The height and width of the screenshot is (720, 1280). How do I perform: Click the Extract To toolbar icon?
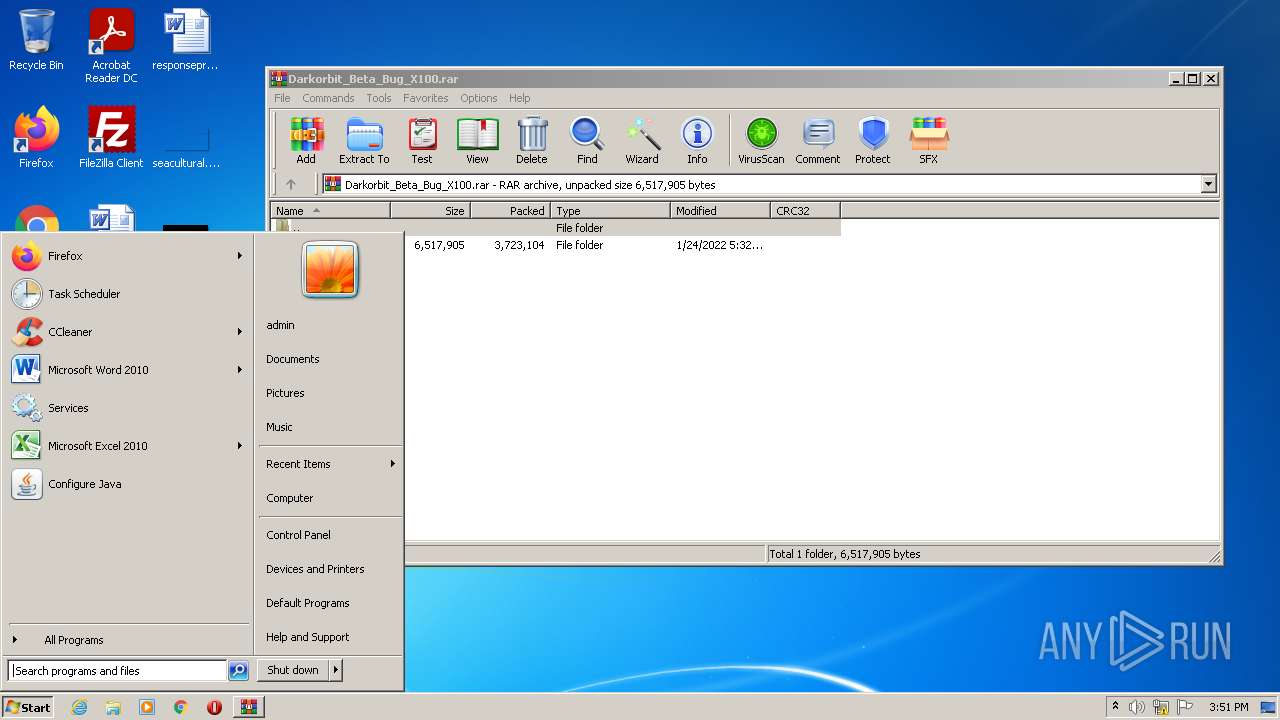click(364, 140)
